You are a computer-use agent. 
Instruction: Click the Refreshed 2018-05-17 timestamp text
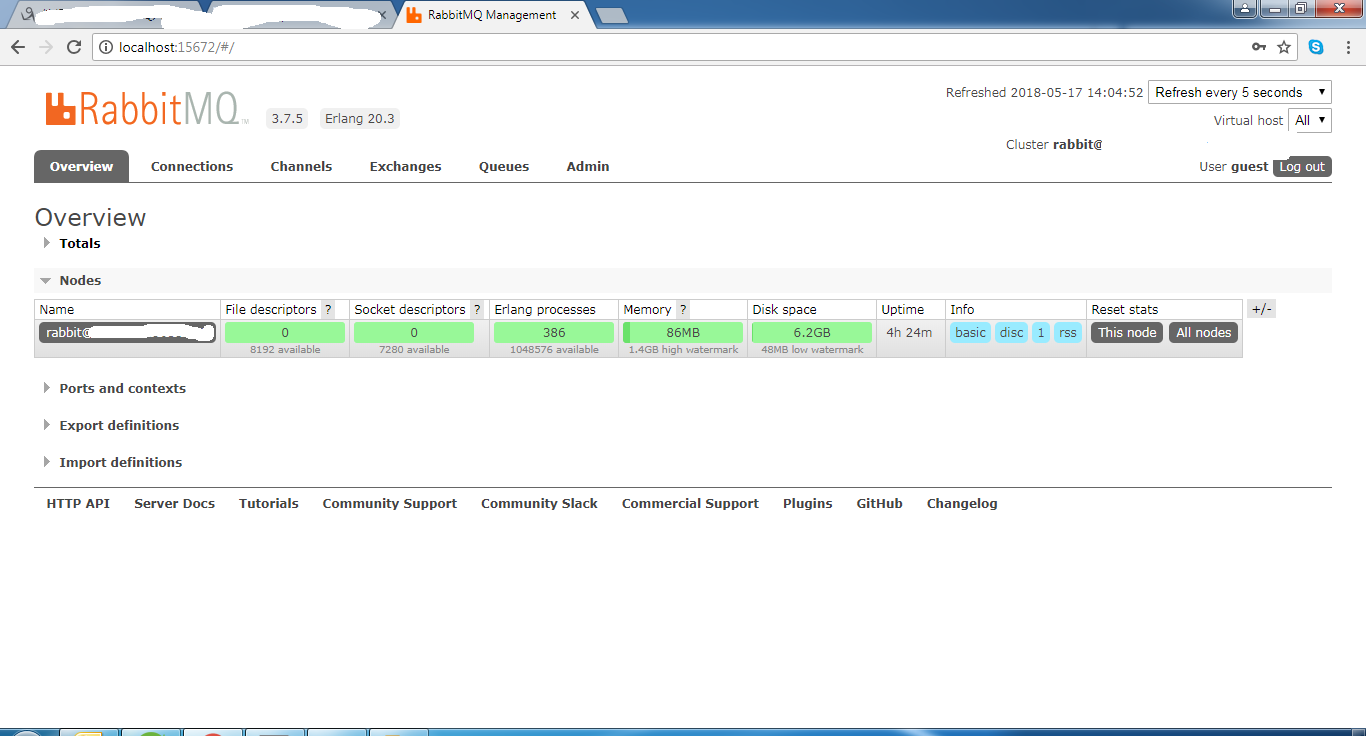[x=1044, y=92]
